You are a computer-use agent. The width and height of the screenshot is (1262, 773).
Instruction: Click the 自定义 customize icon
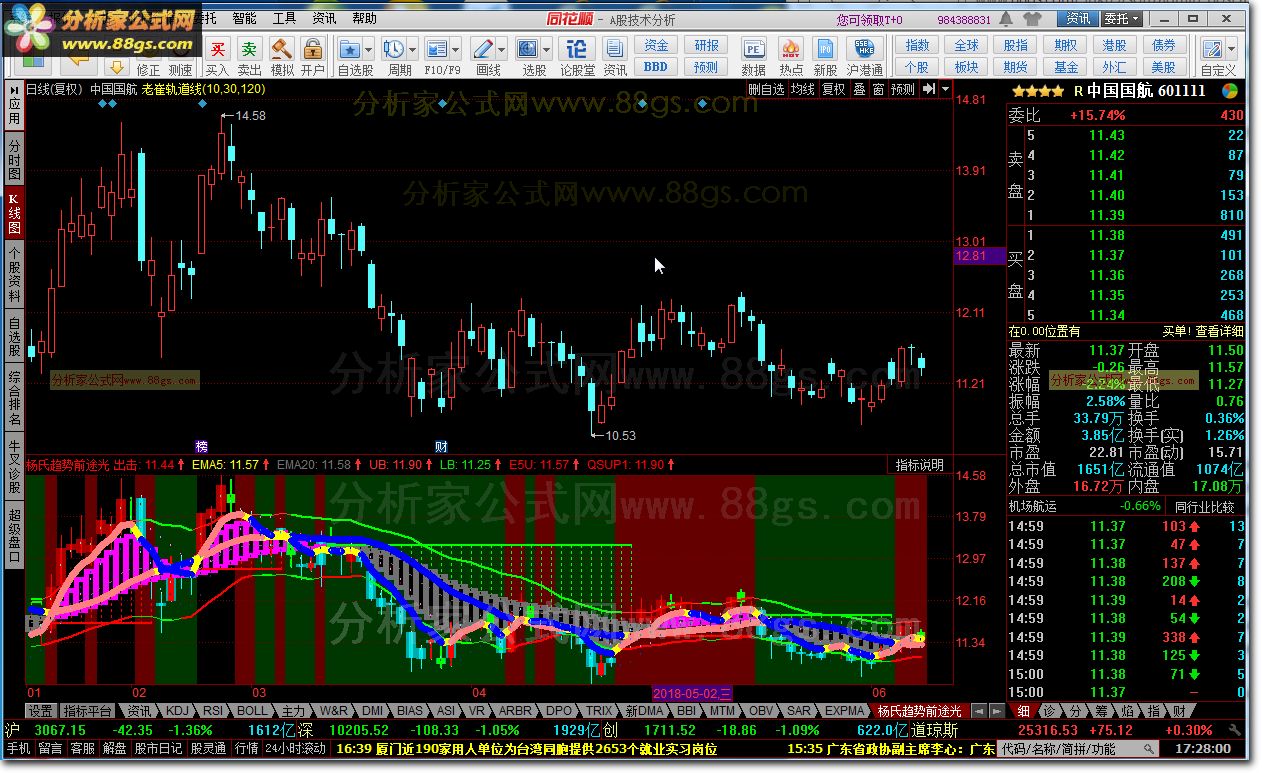tap(1211, 49)
